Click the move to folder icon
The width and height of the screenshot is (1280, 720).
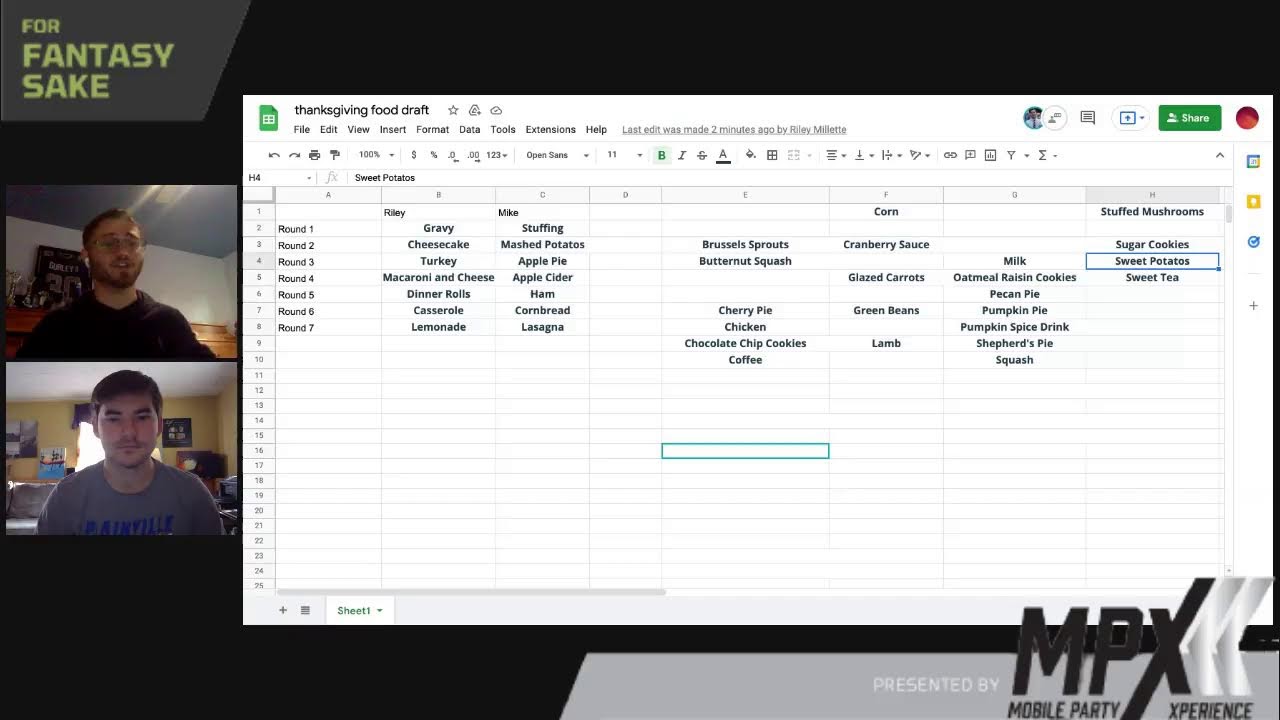475,110
